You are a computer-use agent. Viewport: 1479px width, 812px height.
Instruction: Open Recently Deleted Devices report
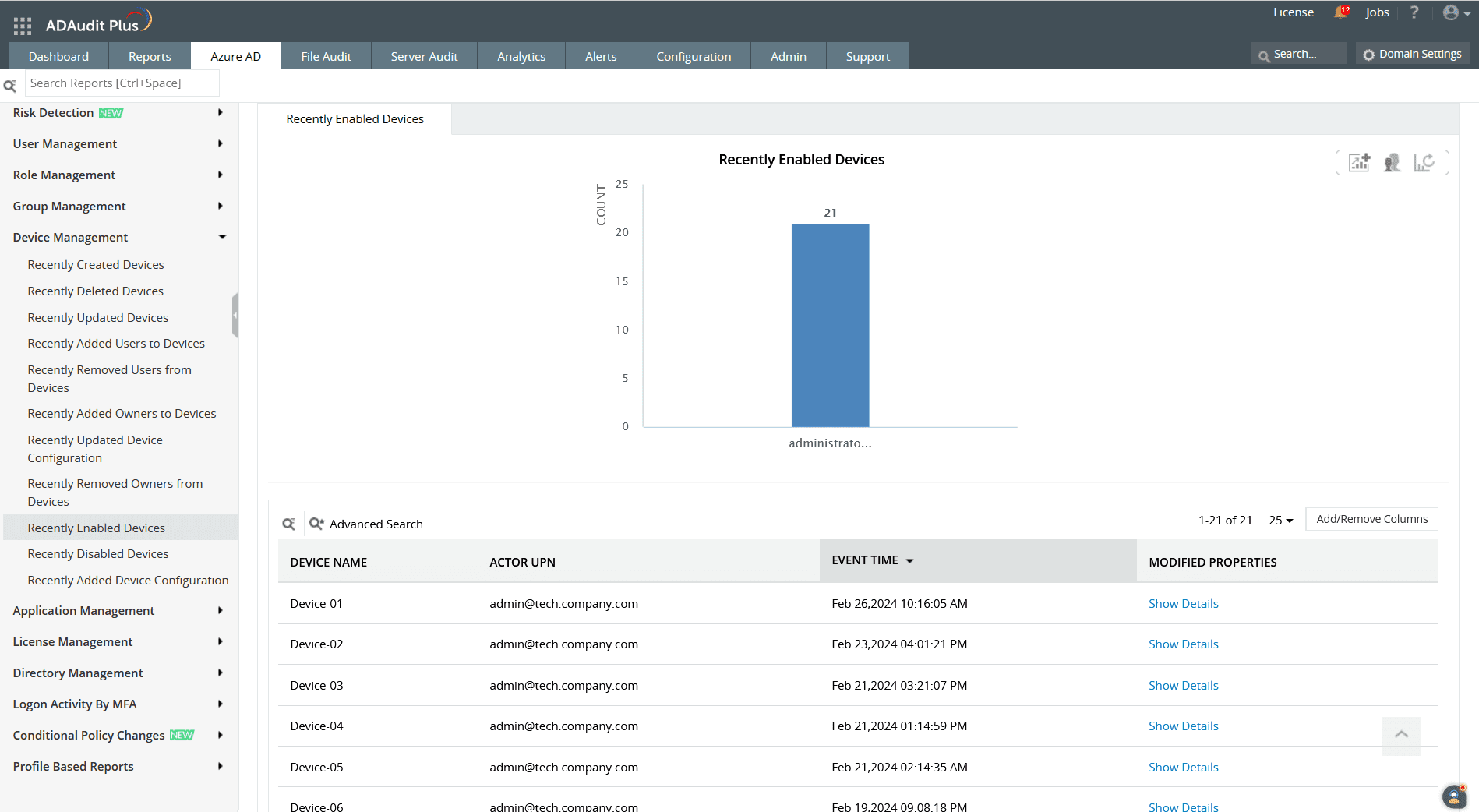[95, 291]
